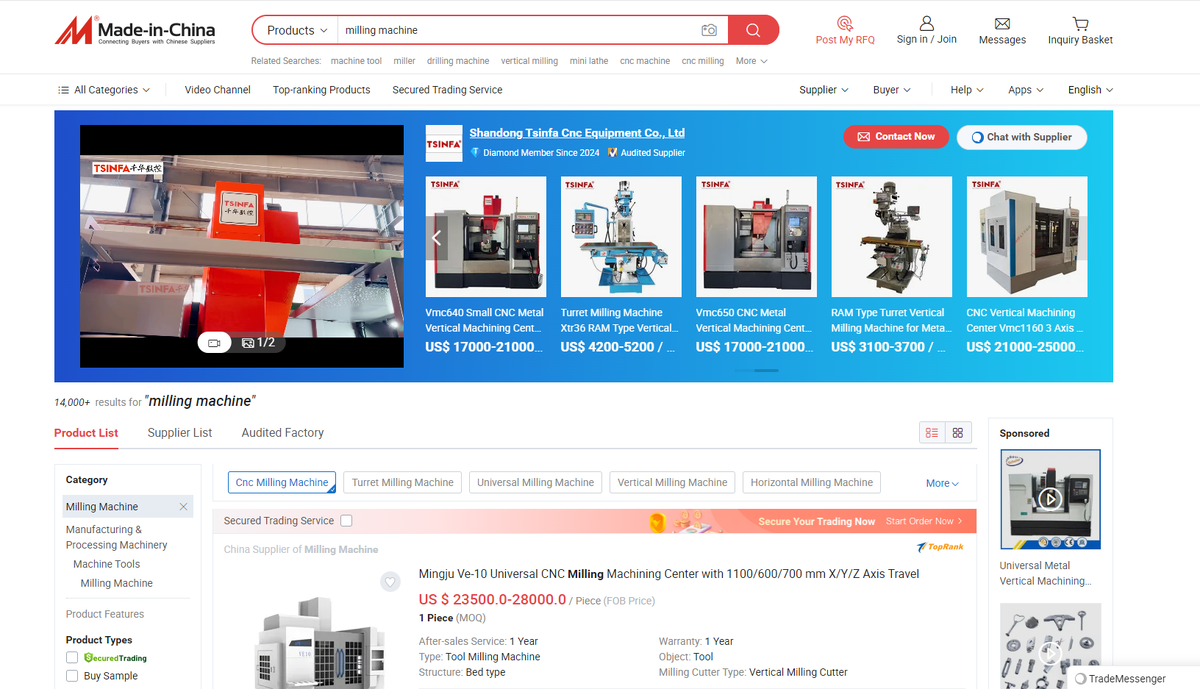Screen dimensions: 1200x689
Task: Click the Audited Supplier badge
Action: pos(647,153)
